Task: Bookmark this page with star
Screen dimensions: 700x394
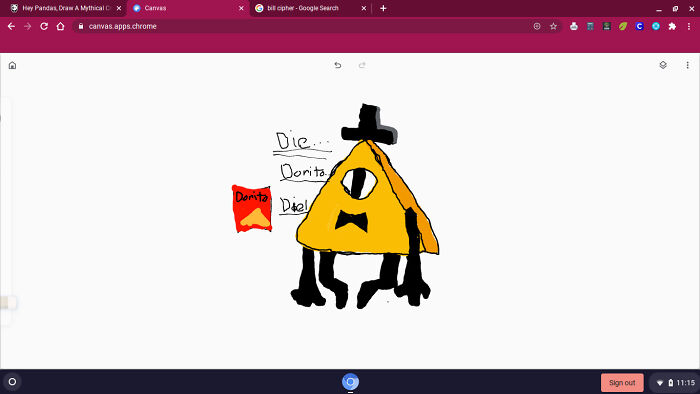Action: tap(554, 26)
